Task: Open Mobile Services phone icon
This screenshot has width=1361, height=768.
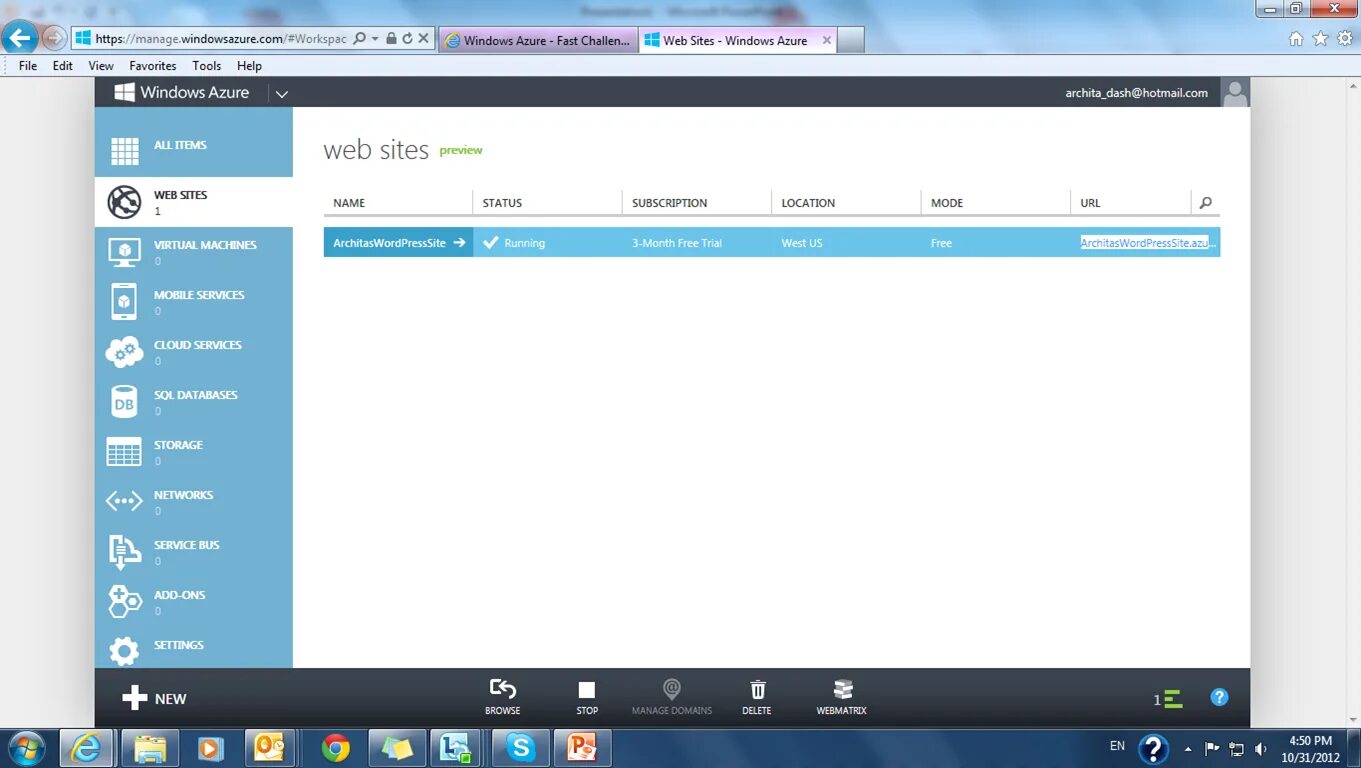Action: 124,302
